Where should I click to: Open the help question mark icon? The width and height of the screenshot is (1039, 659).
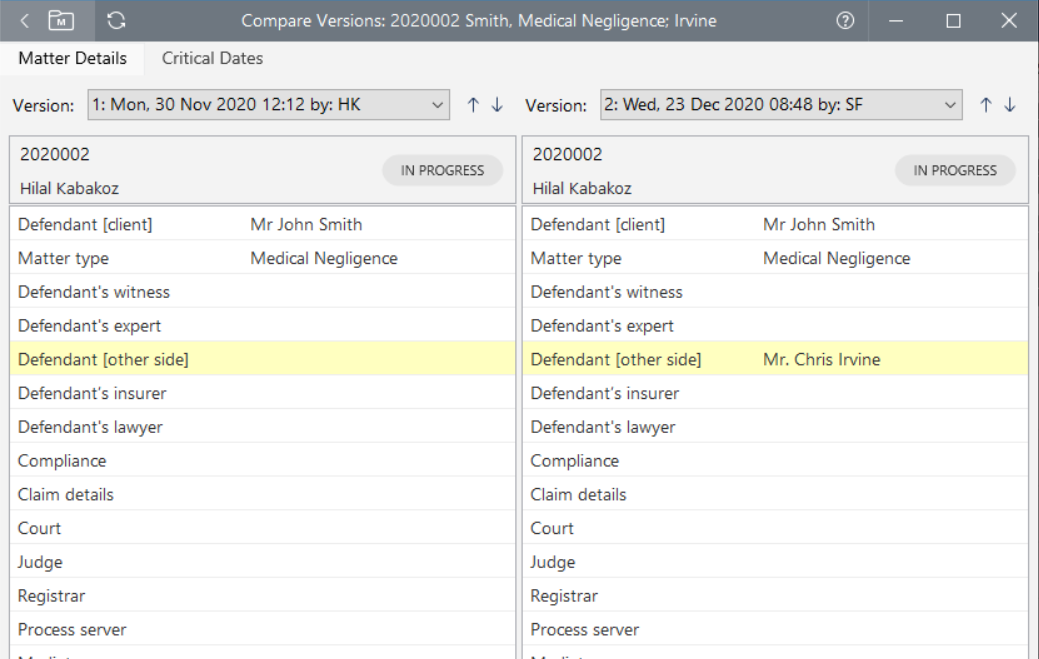point(845,20)
